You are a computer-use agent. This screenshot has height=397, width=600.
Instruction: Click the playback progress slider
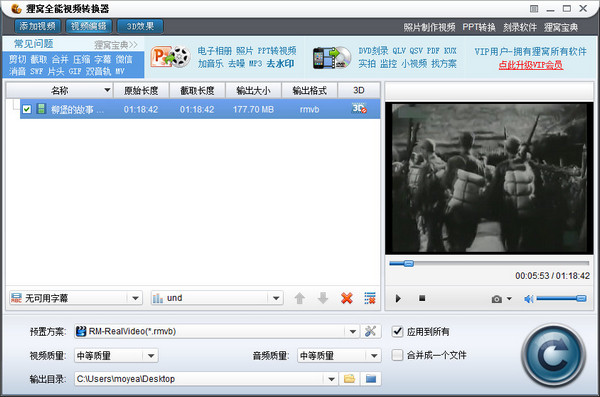(489, 263)
